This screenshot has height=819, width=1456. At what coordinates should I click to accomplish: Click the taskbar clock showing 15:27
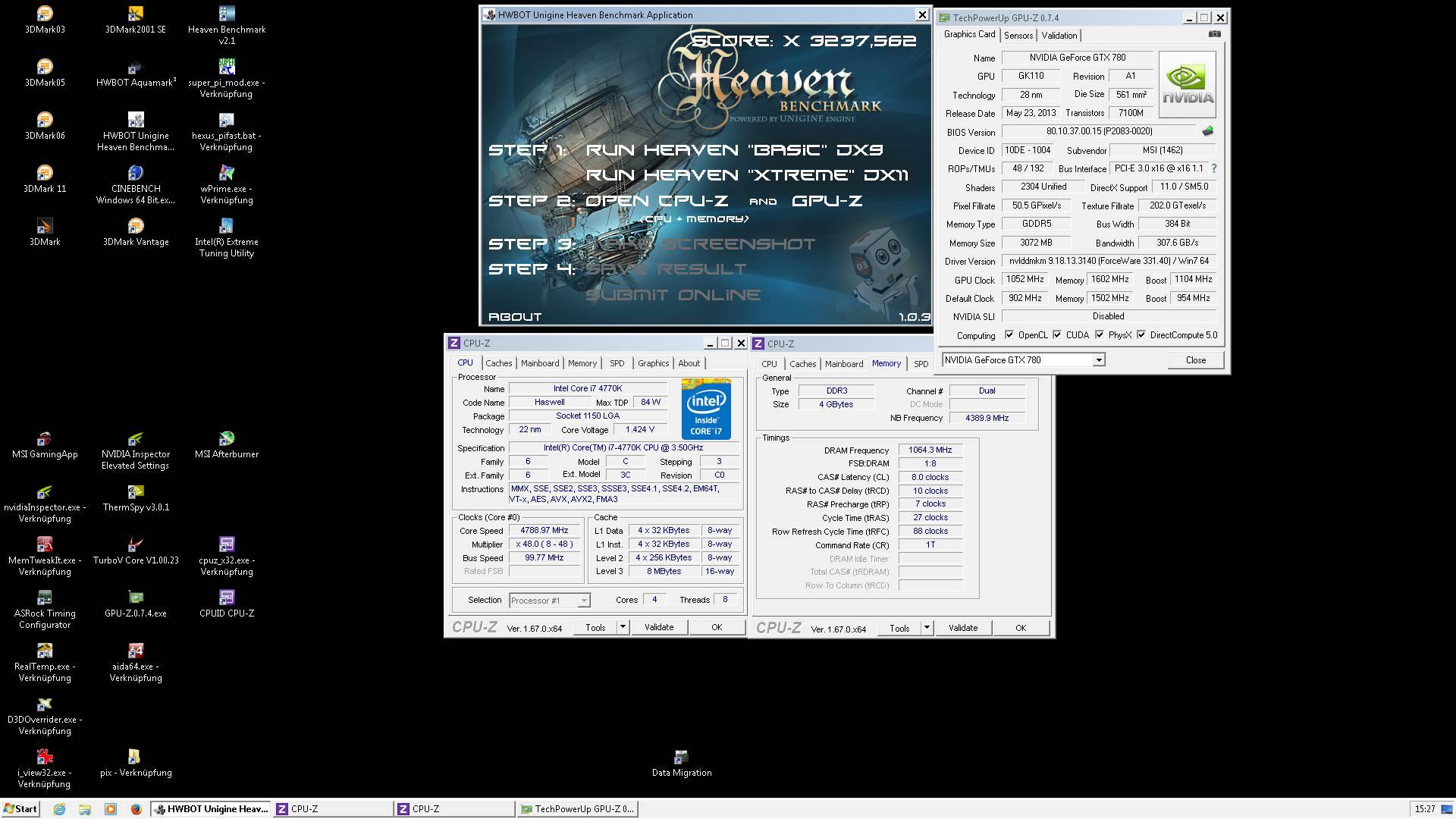click(1425, 809)
